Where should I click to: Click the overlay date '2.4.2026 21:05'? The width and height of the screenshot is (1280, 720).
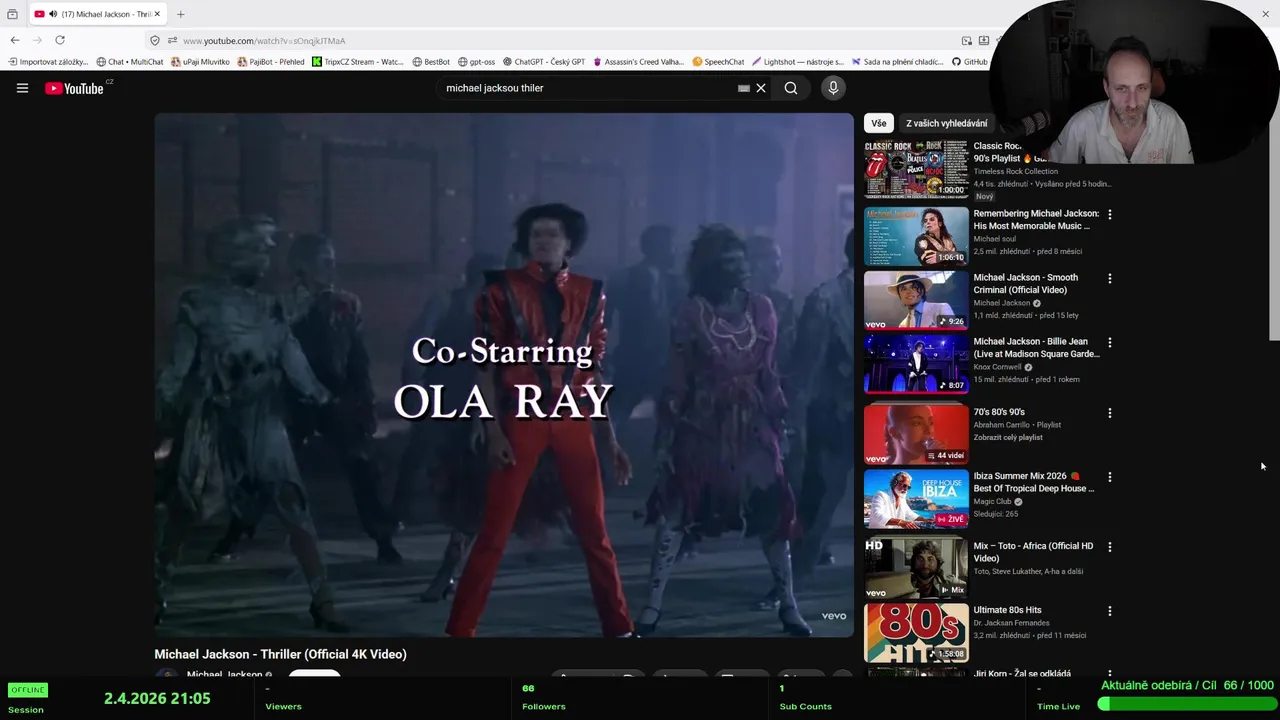click(157, 698)
